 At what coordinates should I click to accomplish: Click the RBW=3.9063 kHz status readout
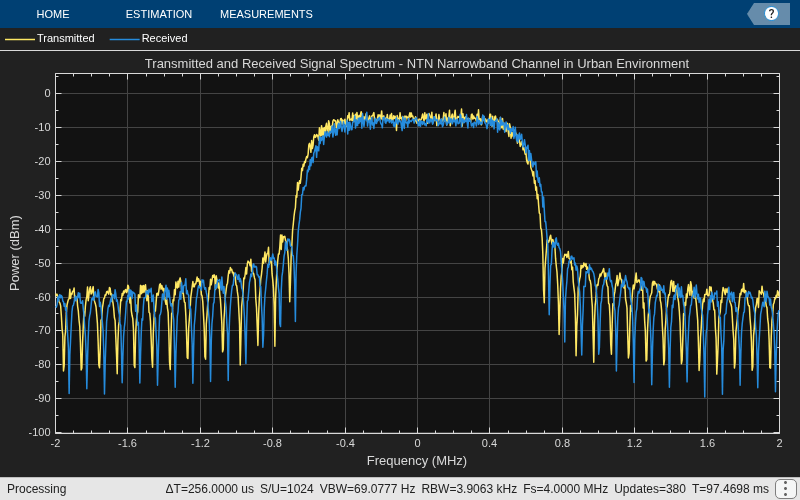pos(469,489)
